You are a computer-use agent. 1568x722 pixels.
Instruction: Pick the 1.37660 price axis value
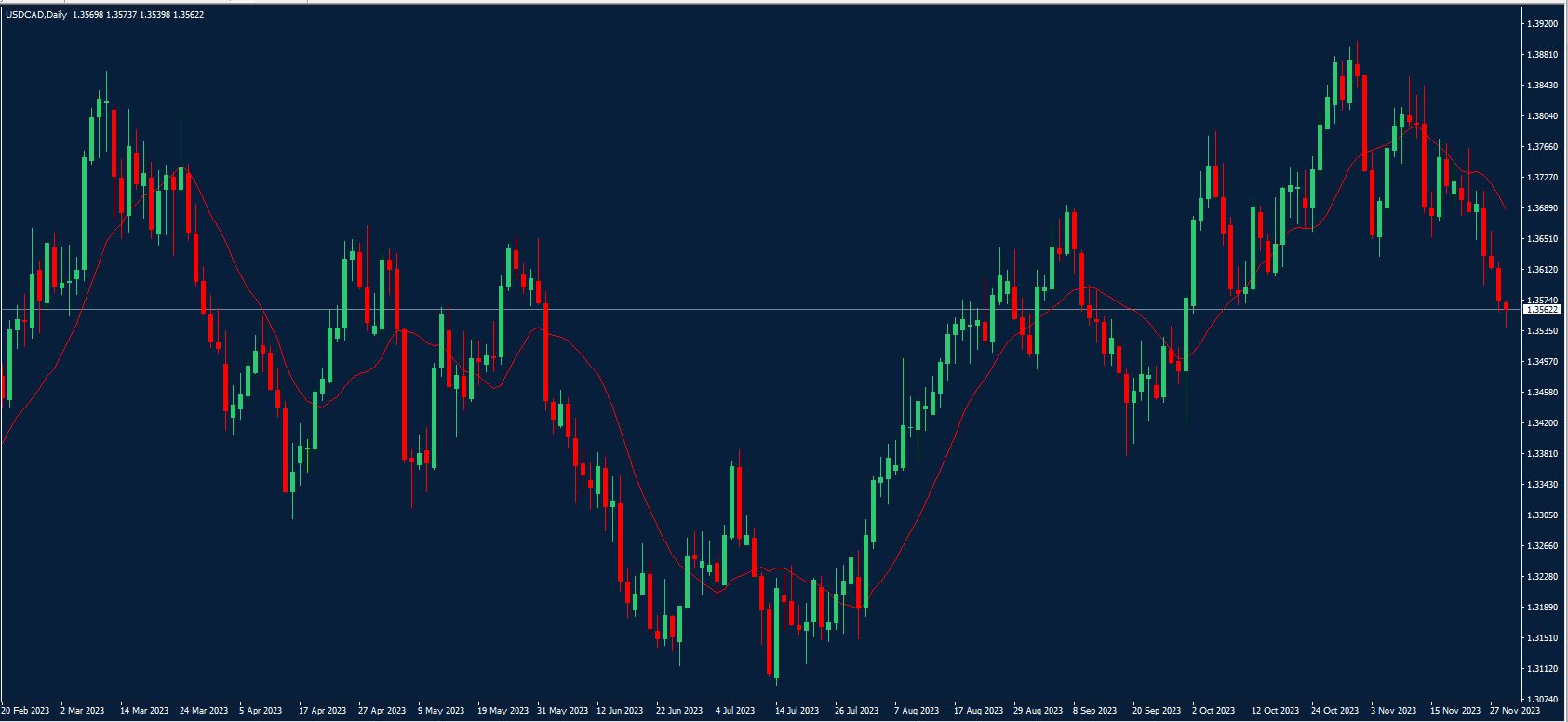pyautogui.click(x=1542, y=147)
